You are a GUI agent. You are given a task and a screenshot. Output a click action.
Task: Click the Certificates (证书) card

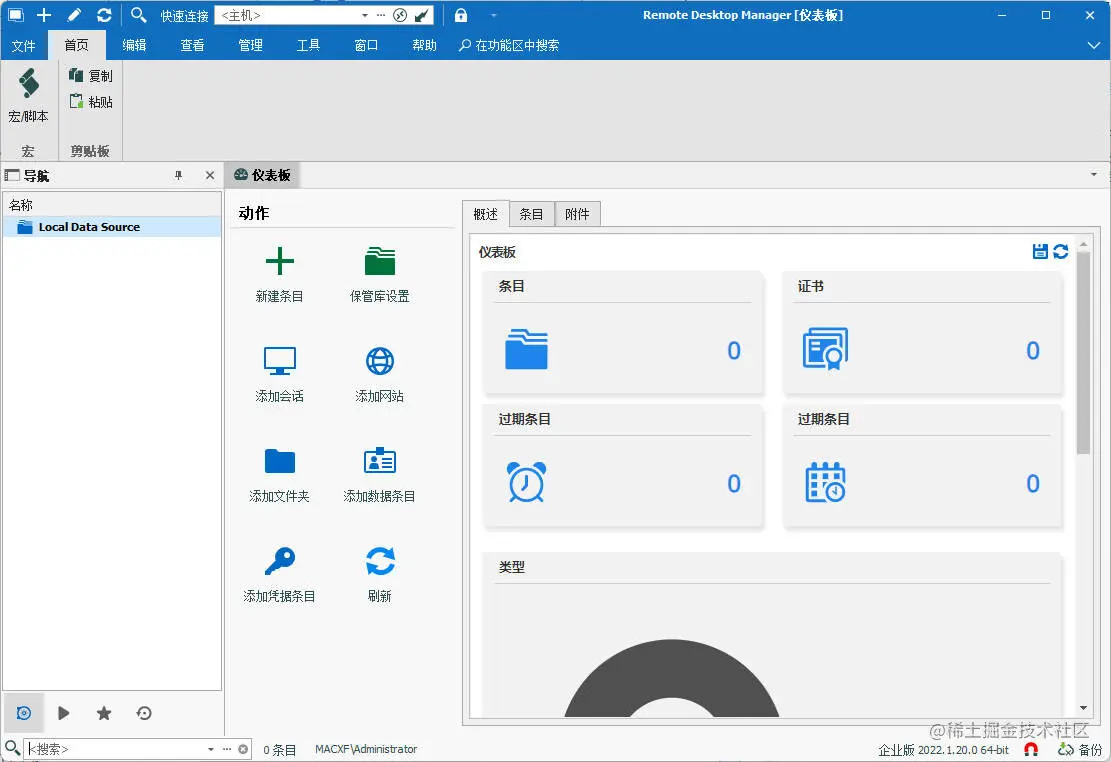[922, 332]
